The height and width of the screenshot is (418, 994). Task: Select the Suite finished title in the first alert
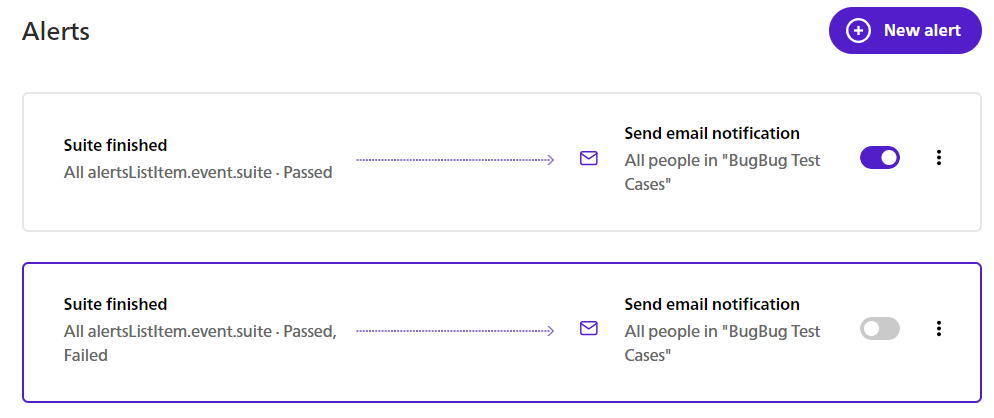tap(115, 145)
